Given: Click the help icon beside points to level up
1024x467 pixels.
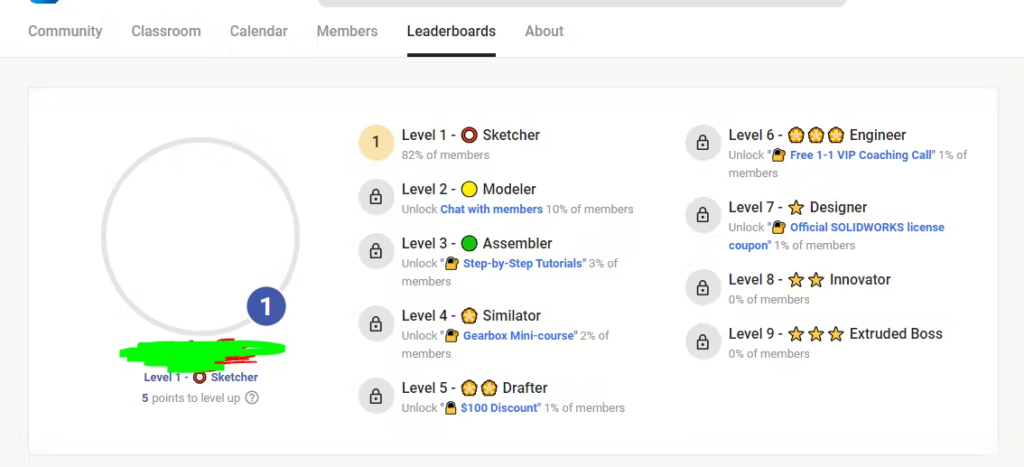Looking at the screenshot, I should click(x=252, y=397).
